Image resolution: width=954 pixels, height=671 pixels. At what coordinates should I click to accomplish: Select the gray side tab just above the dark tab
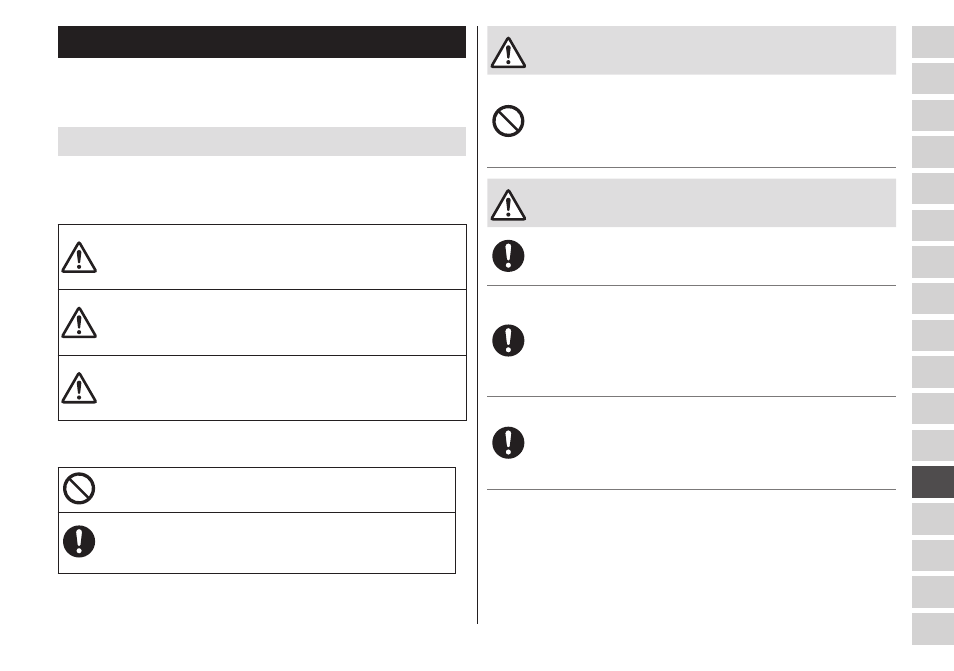coord(933,445)
